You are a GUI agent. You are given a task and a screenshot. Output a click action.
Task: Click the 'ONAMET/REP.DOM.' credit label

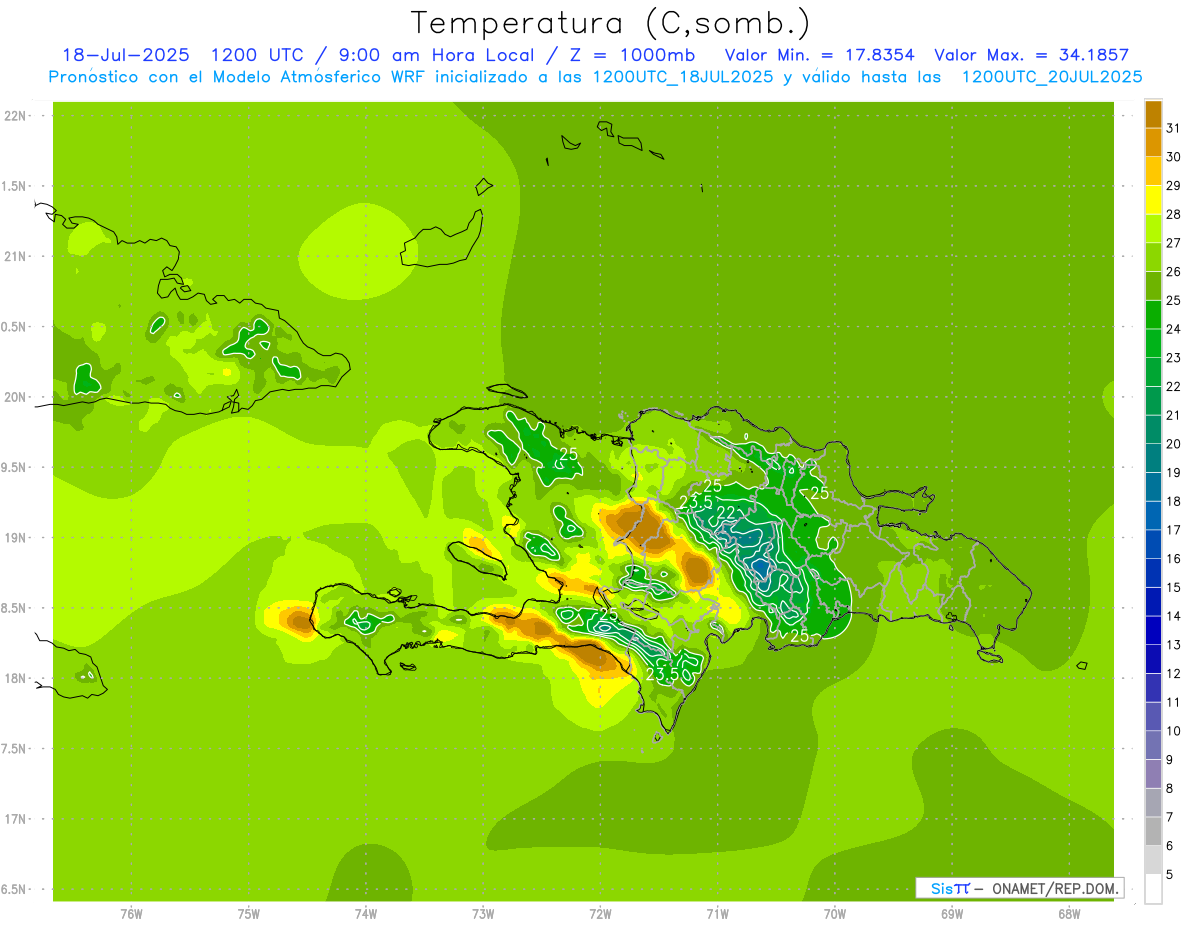pos(1056,888)
